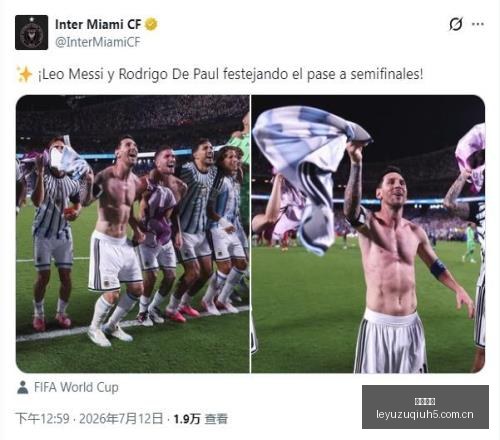This screenshot has width=500, height=440.
Task: Open the 1.9万 view count
Action: pyautogui.click(x=187, y=419)
